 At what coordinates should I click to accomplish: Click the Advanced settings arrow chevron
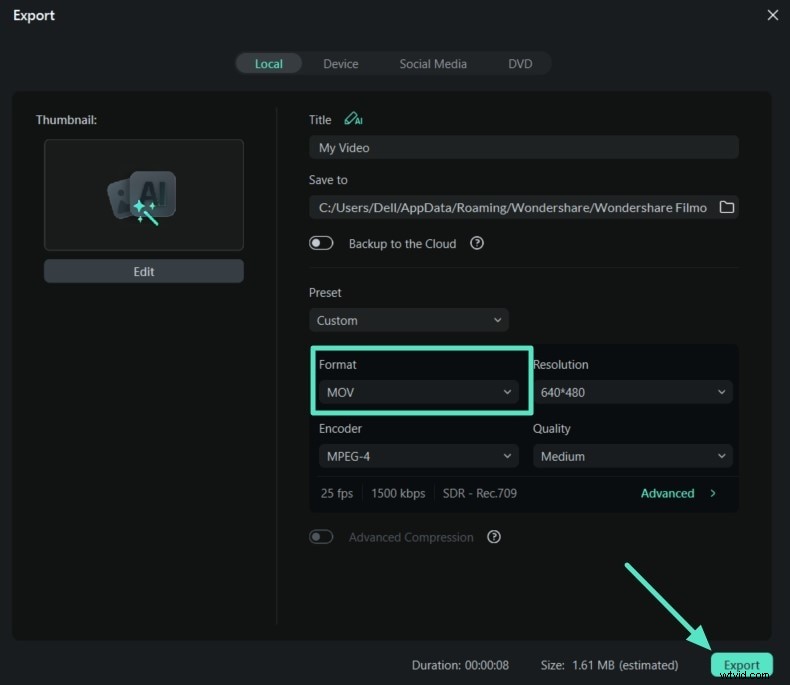click(x=713, y=493)
